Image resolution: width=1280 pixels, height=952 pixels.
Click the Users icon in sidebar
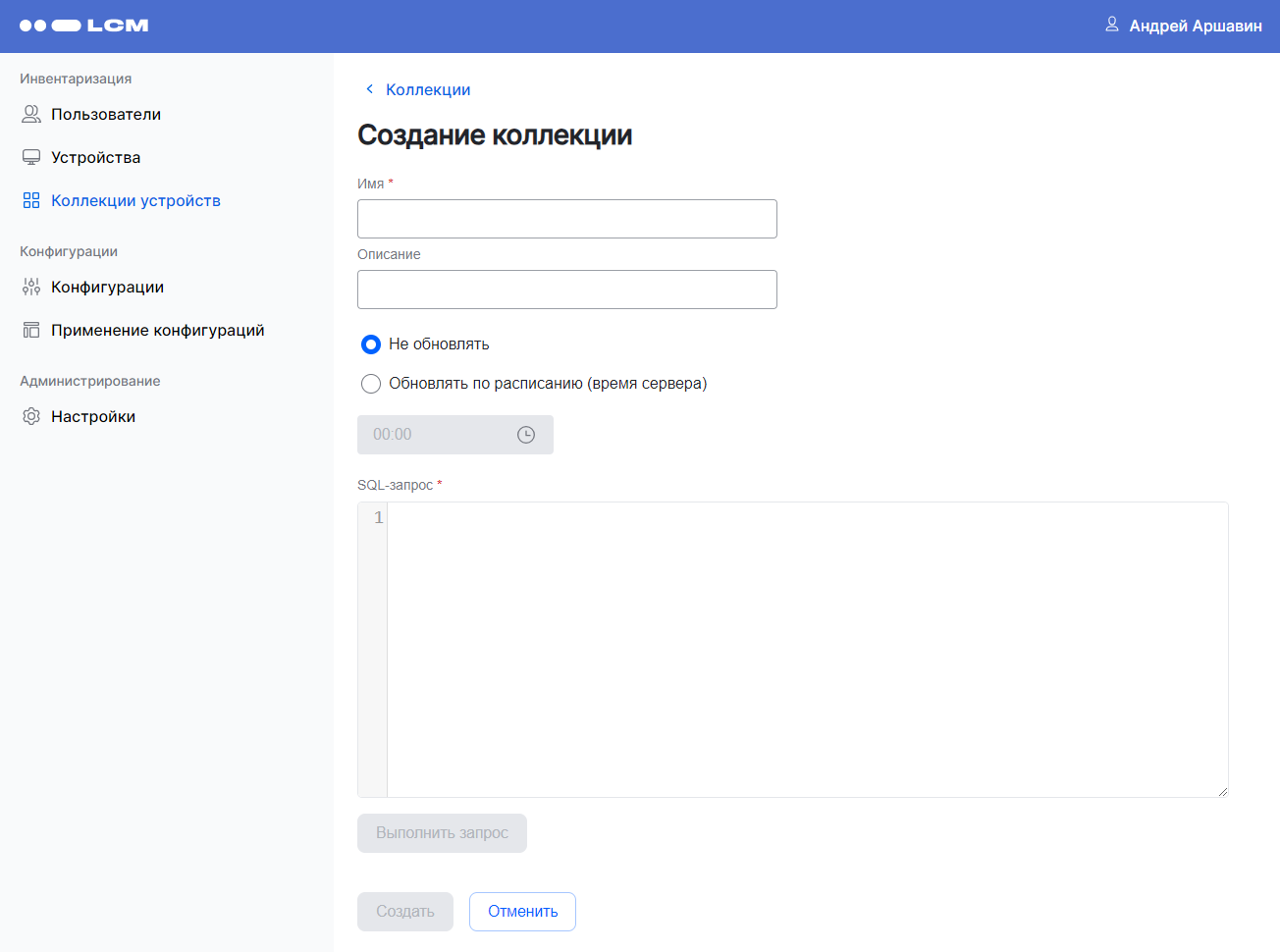[x=31, y=115]
